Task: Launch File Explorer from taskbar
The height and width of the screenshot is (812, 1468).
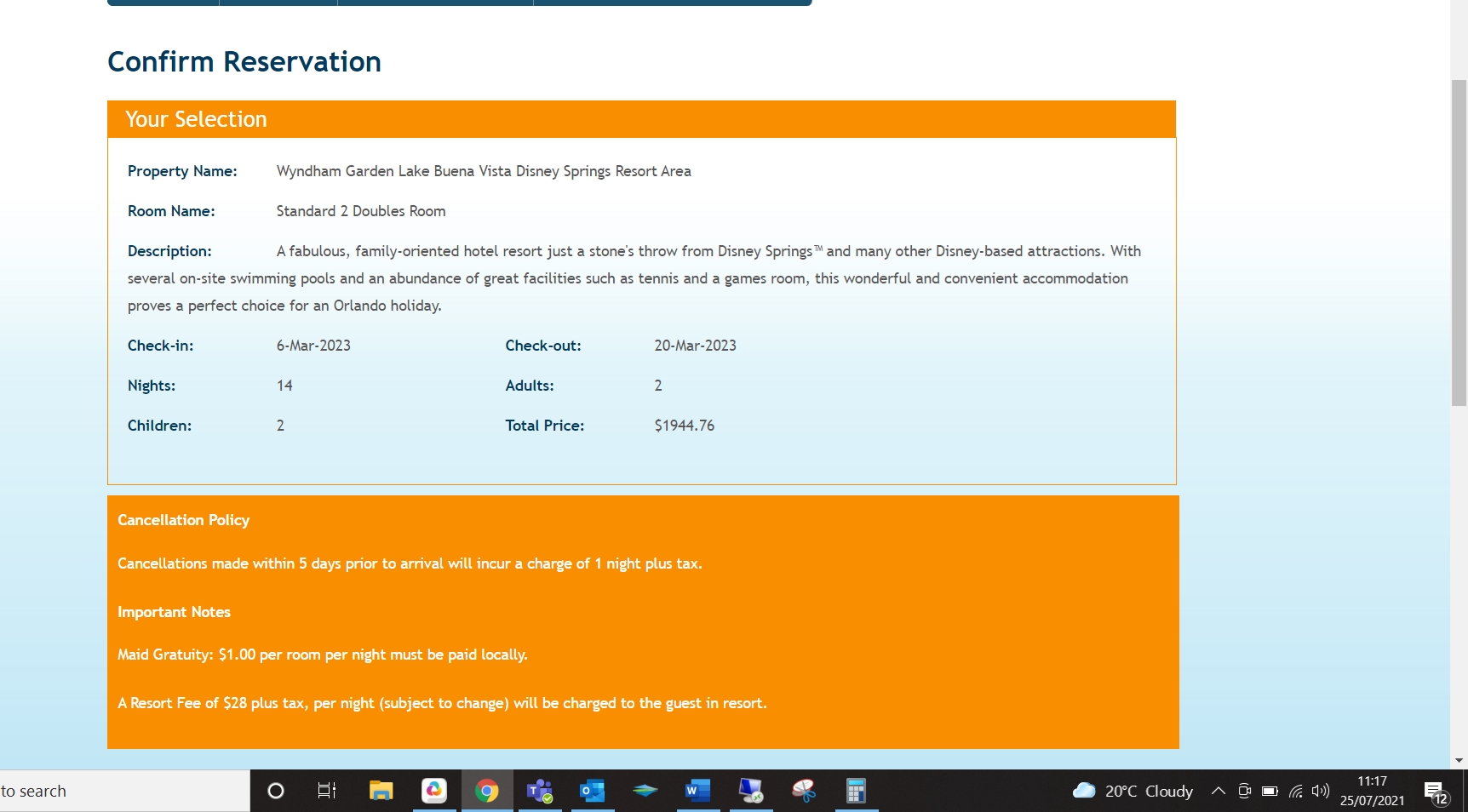Action: [x=381, y=791]
